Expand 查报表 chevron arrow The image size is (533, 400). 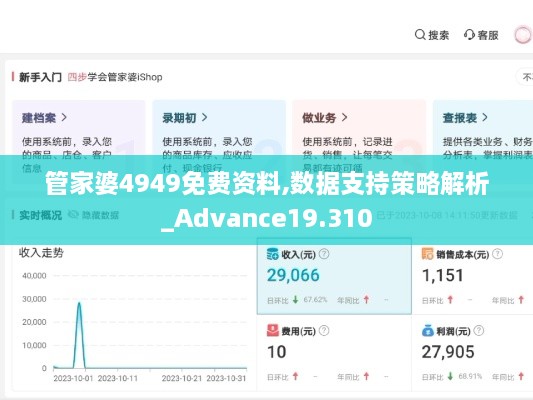pyautogui.click(x=485, y=118)
